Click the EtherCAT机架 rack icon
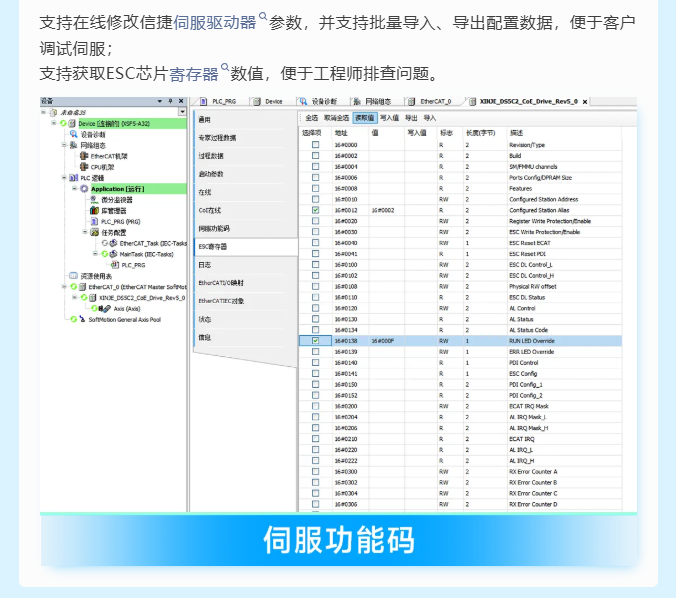676x598 pixels. [x=84, y=156]
